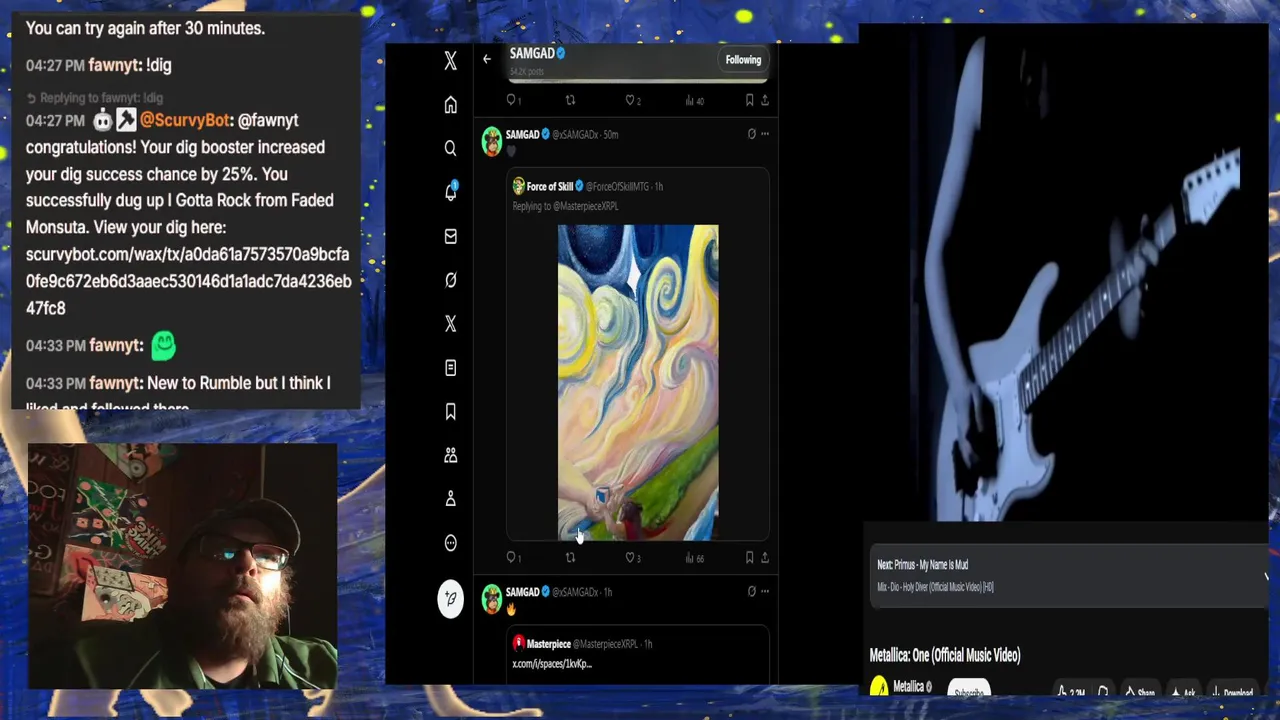Bookmark the post with 66 views
The width and height of the screenshot is (1280, 720).
tap(749, 558)
